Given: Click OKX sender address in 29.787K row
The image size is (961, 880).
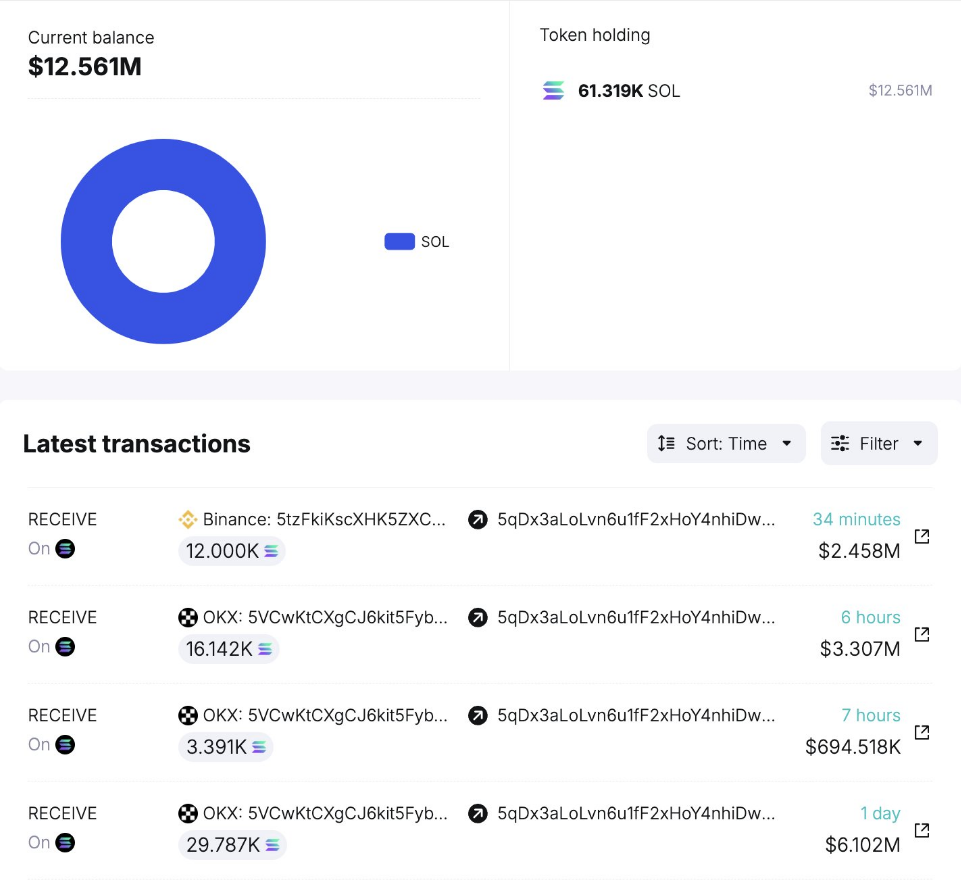Looking at the screenshot, I should 324,814.
